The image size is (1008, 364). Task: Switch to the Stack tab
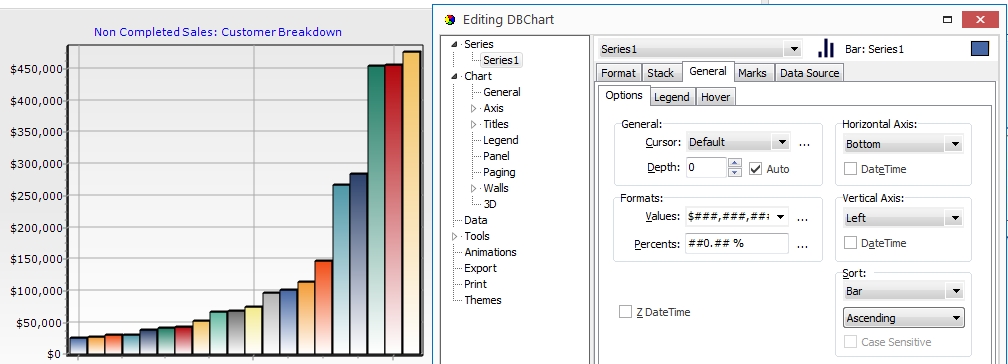click(x=661, y=73)
